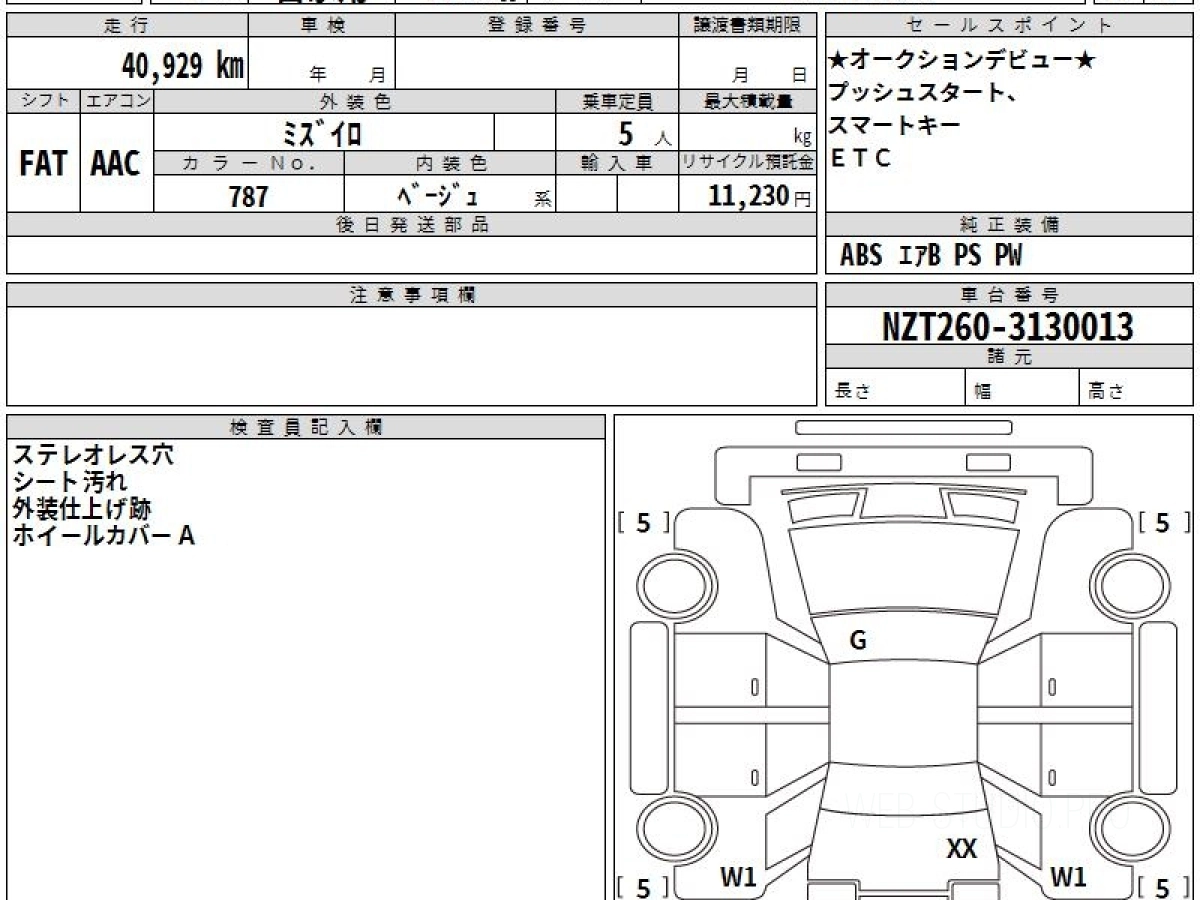Select the ステレオレス穴 inspector note
The image size is (1200, 900).
point(93,455)
